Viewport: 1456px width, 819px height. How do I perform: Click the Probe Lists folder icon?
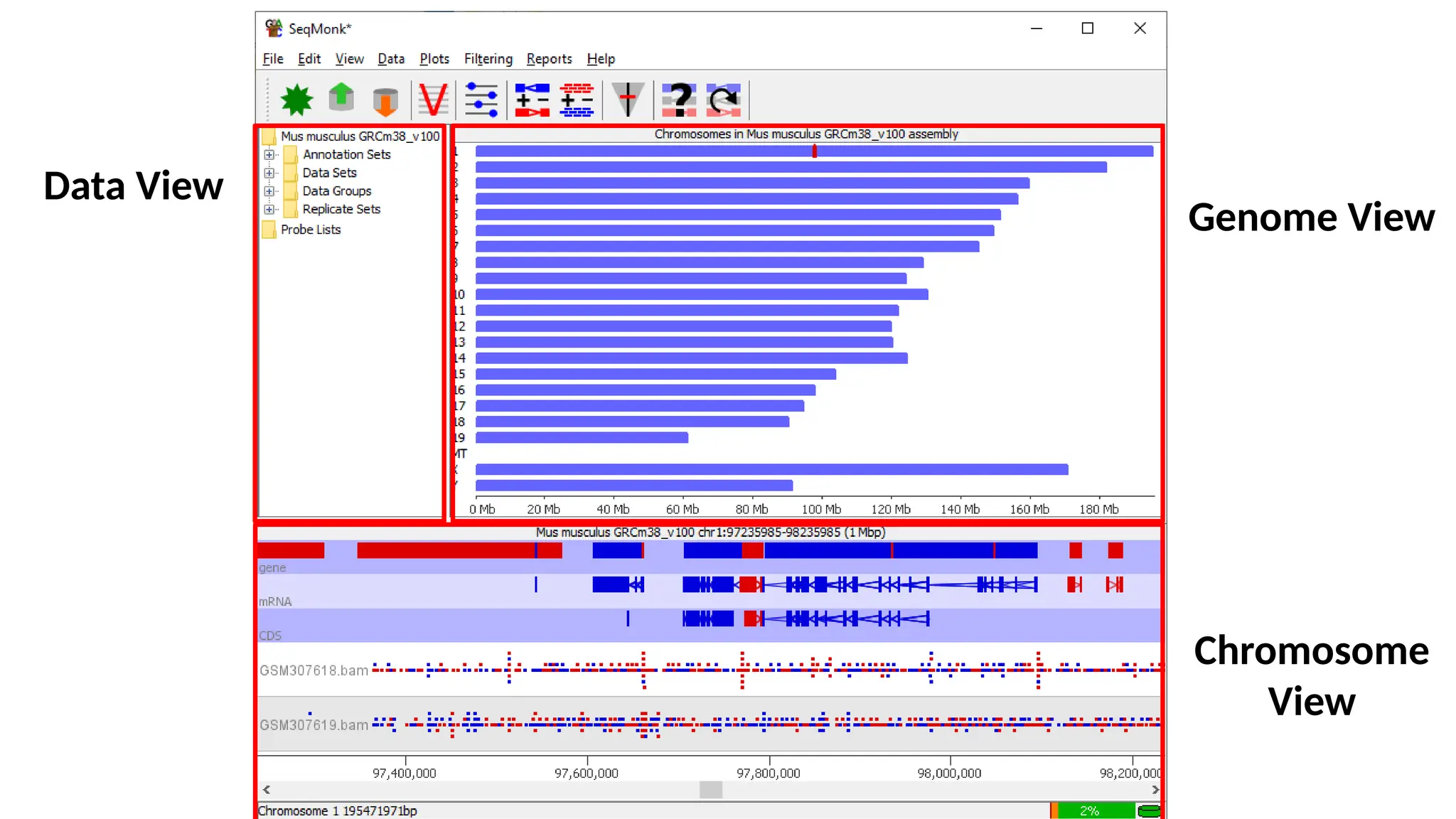[269, 230]
